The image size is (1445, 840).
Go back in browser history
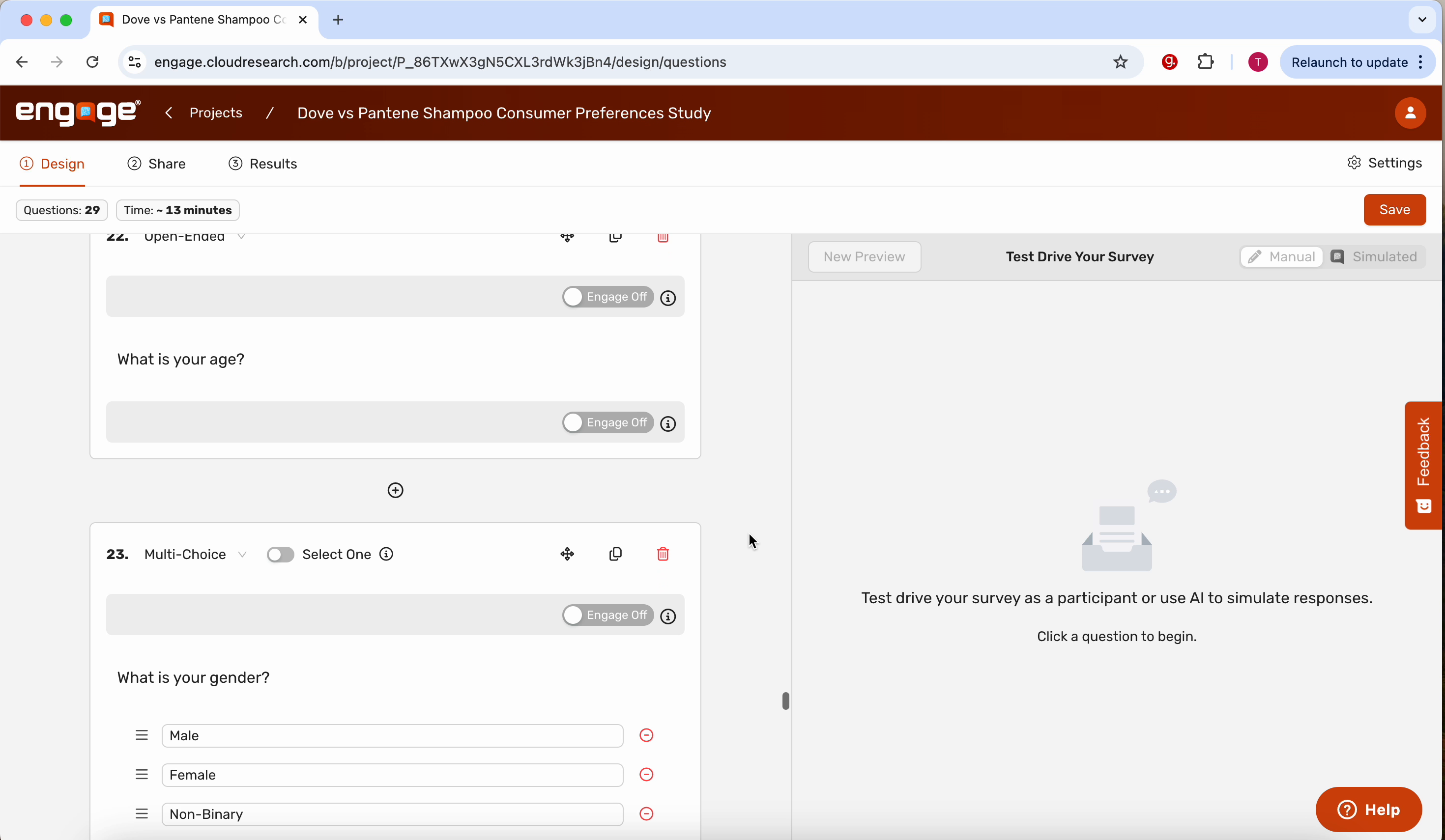coord(22,62)
